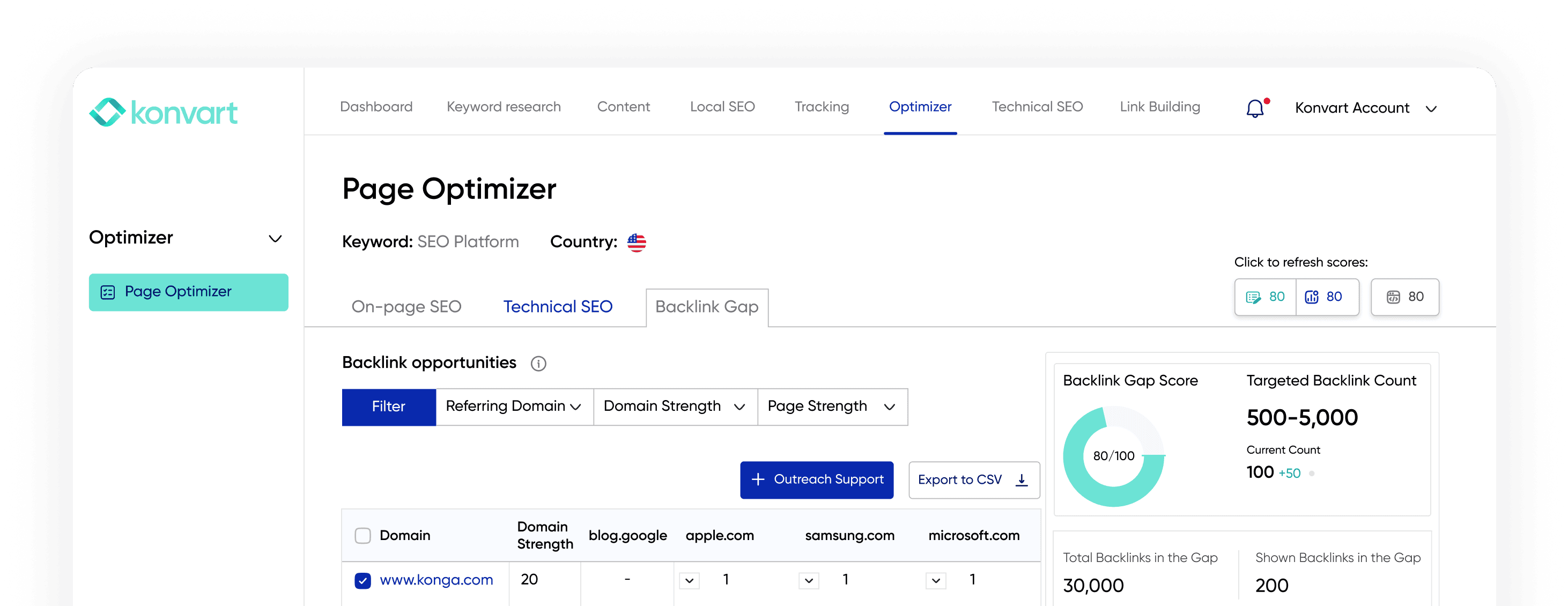The height and width of the screenshot is (606, 1568).
Task: Open the Keyword research menu item
Action: [x=504, y=107]
